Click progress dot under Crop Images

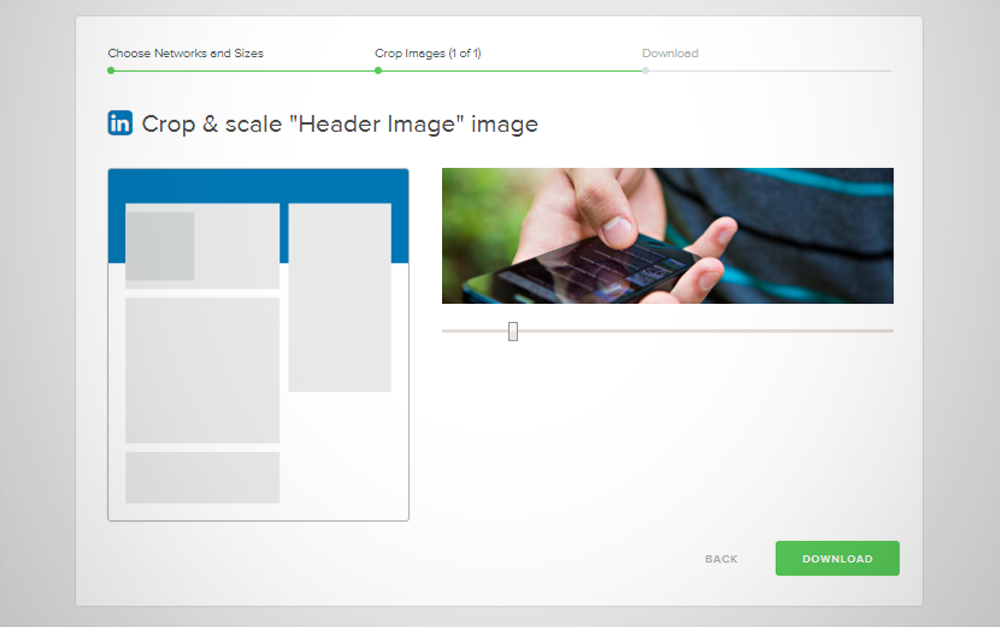(378, 71)
